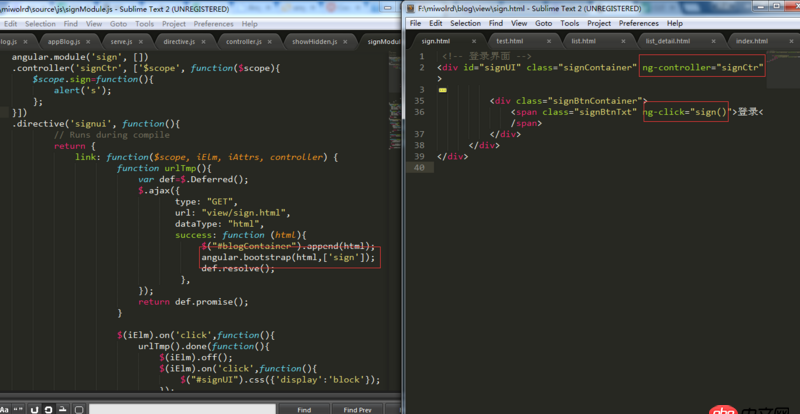Switch to the directive.js tab
800x414 pixels.
coord(179,42)
